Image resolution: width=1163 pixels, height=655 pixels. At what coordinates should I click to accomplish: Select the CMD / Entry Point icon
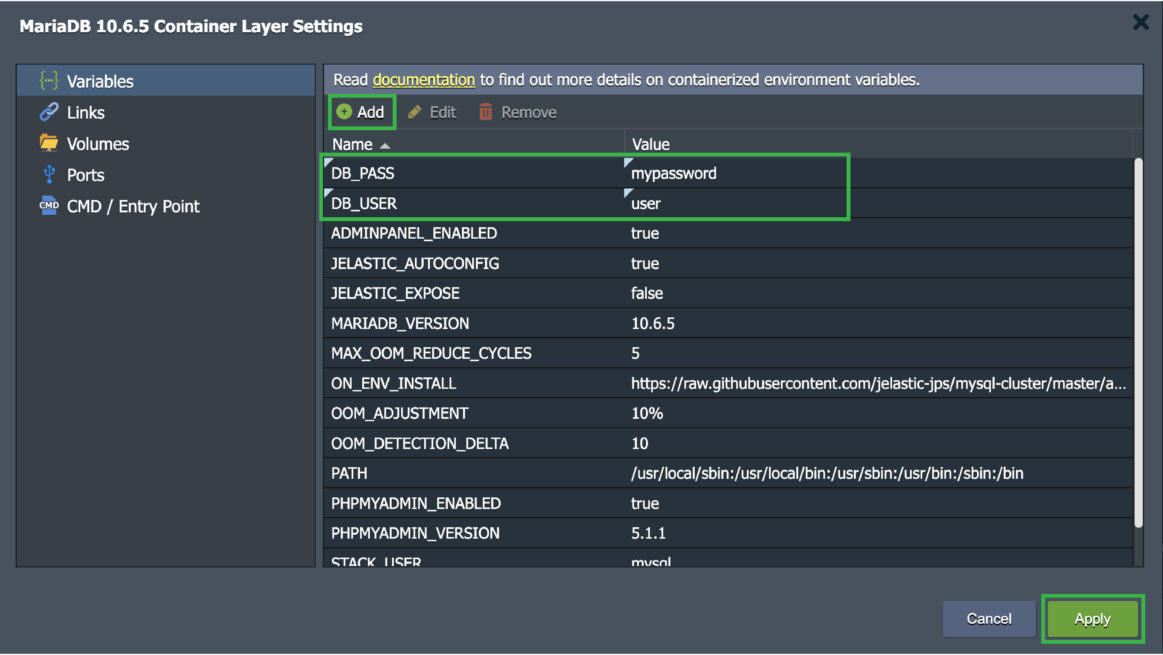[48, 206]
